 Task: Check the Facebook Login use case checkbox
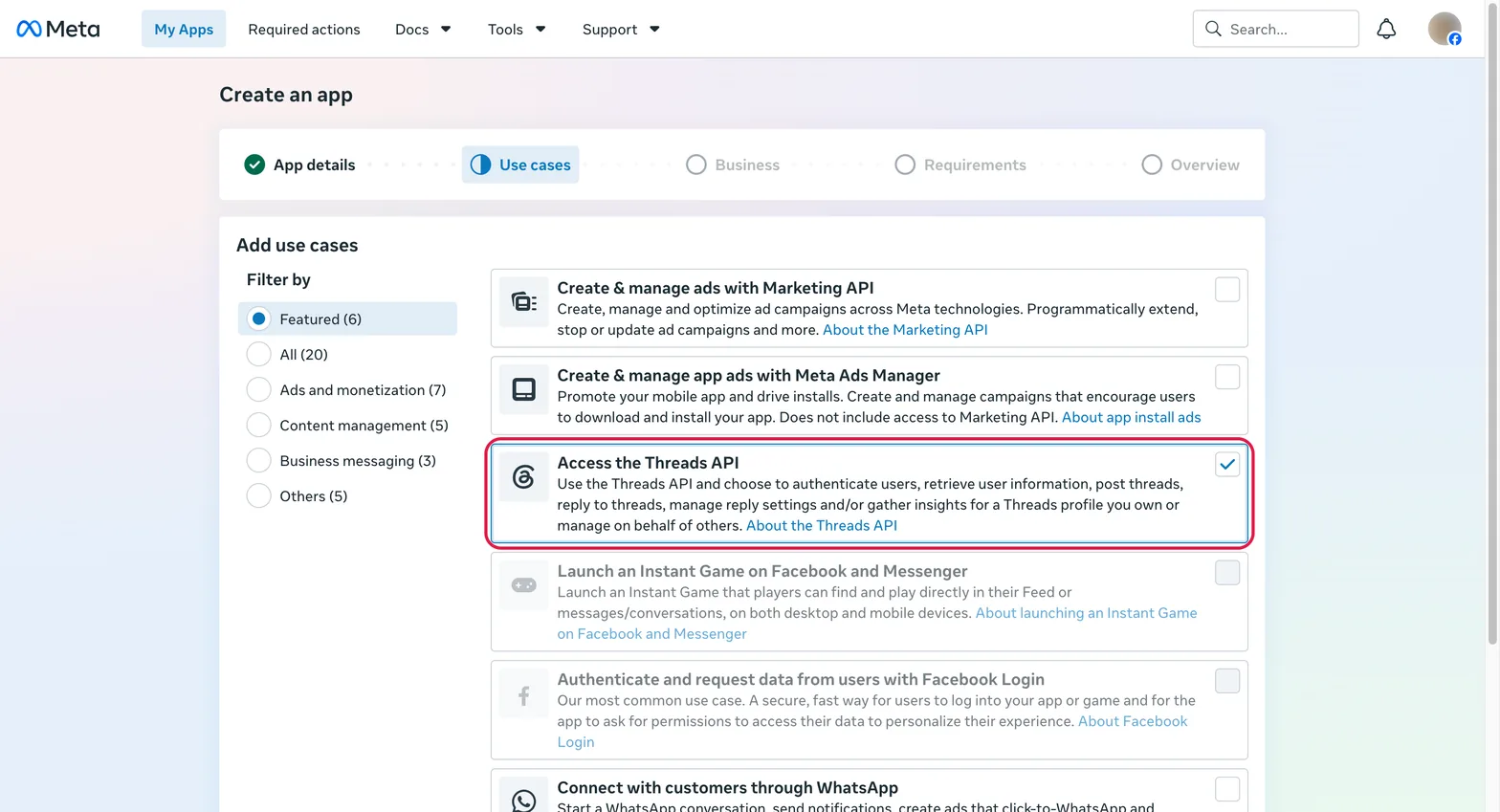pos(1227,681)
